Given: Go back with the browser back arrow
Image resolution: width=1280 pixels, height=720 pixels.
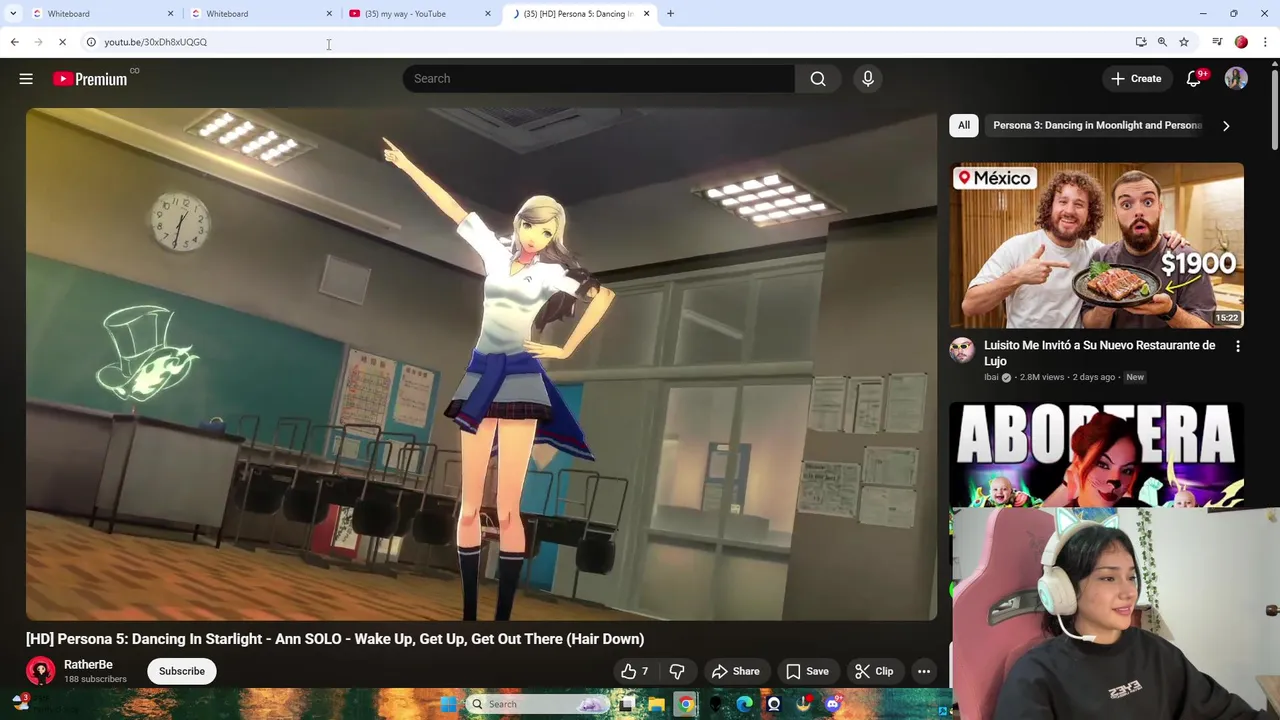Looking at the screenshot, I should tap(14, 42).
